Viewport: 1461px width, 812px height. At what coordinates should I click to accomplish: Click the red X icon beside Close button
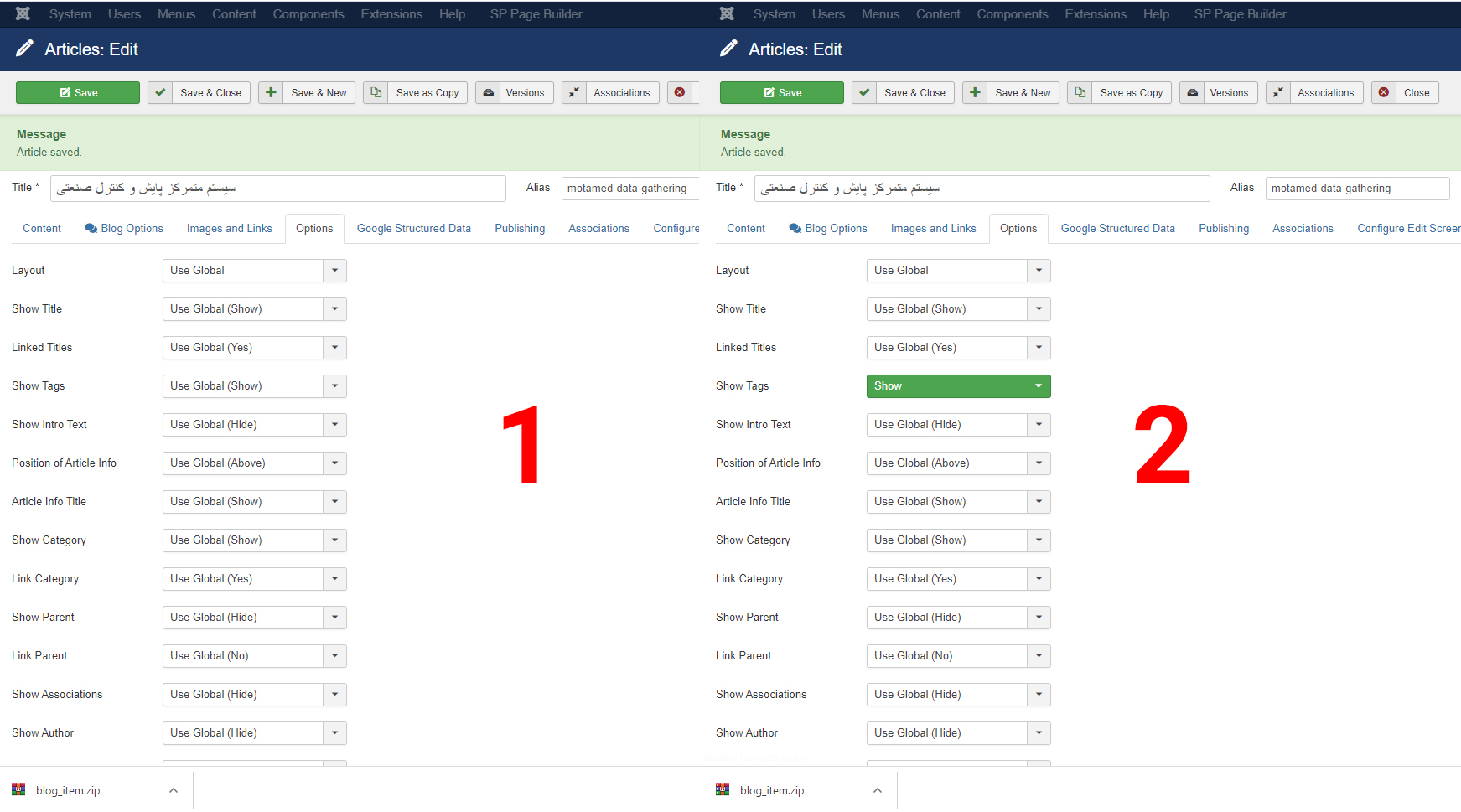(x=1384, y=92)
